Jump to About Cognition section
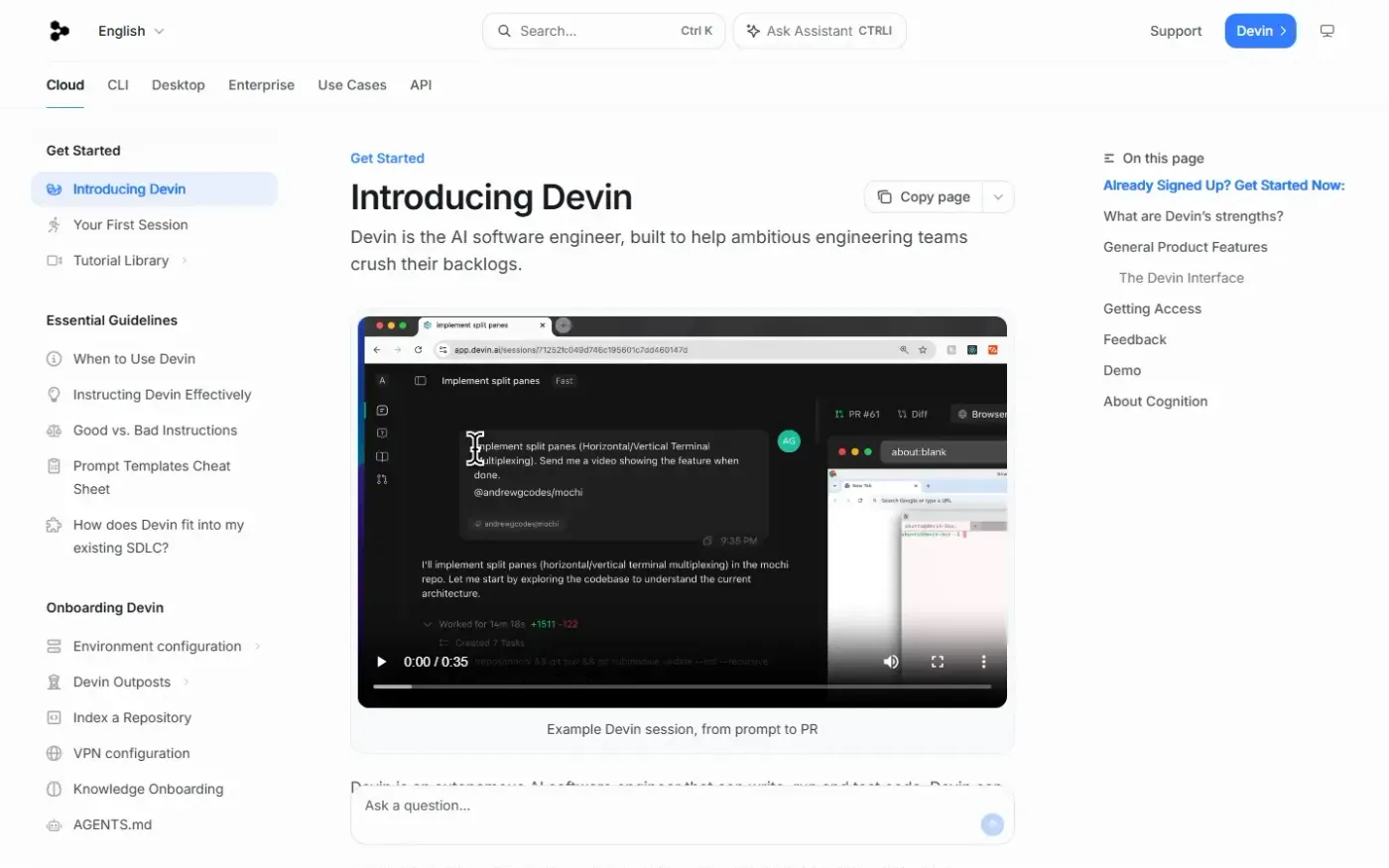 [x=1156, y=401]
